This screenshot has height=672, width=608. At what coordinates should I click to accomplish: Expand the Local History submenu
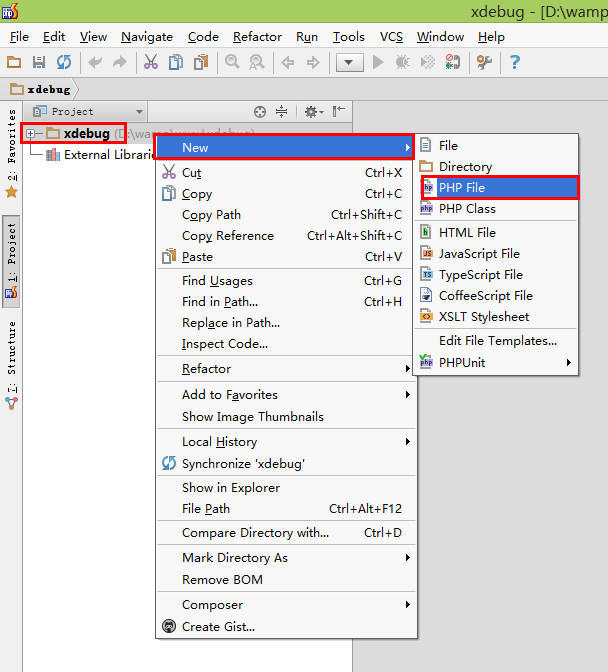click(286, 442)
